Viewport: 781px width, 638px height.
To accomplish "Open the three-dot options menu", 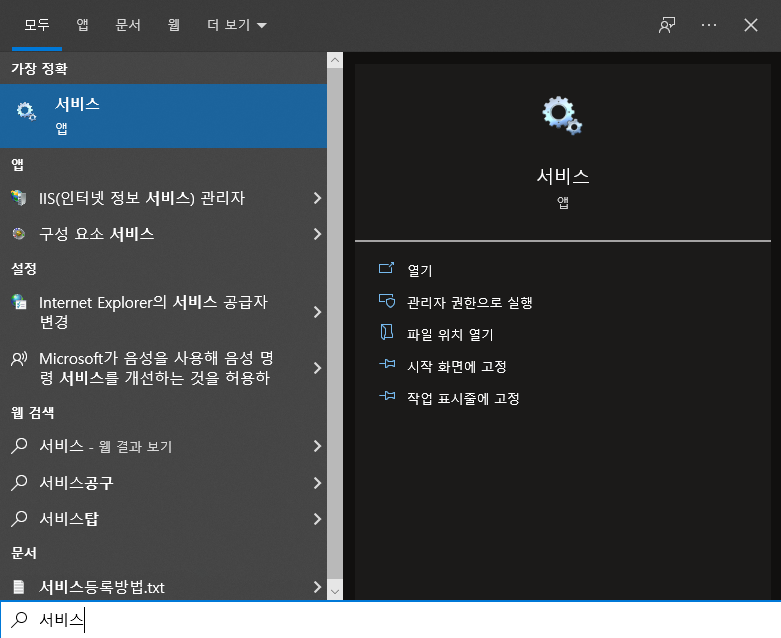I will [x=709, y=25].
